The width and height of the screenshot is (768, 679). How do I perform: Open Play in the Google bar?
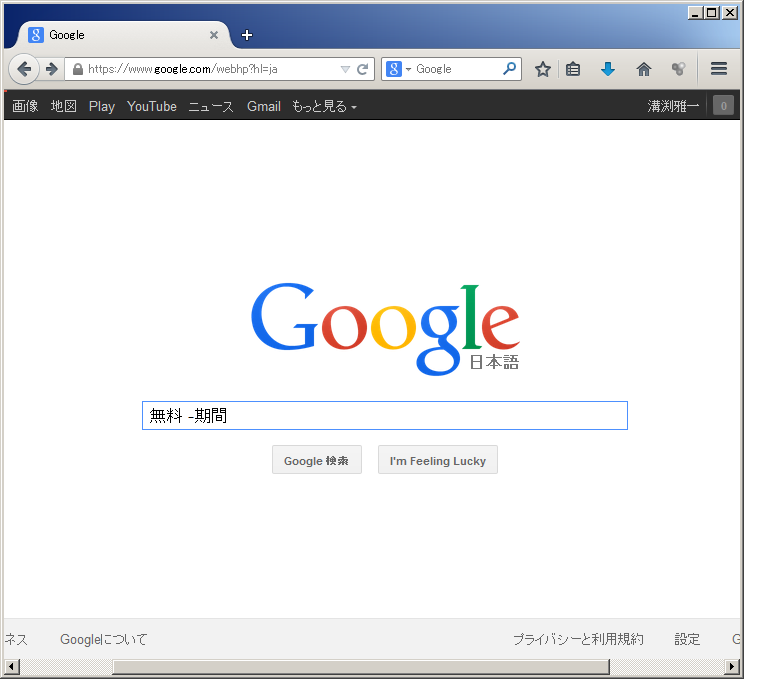(101, 106)
